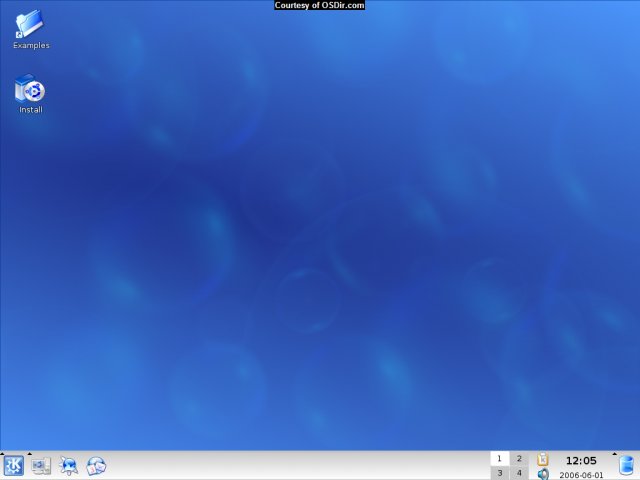
Task: Click the 2006-06-01 date text
Action: pos(581,475)
